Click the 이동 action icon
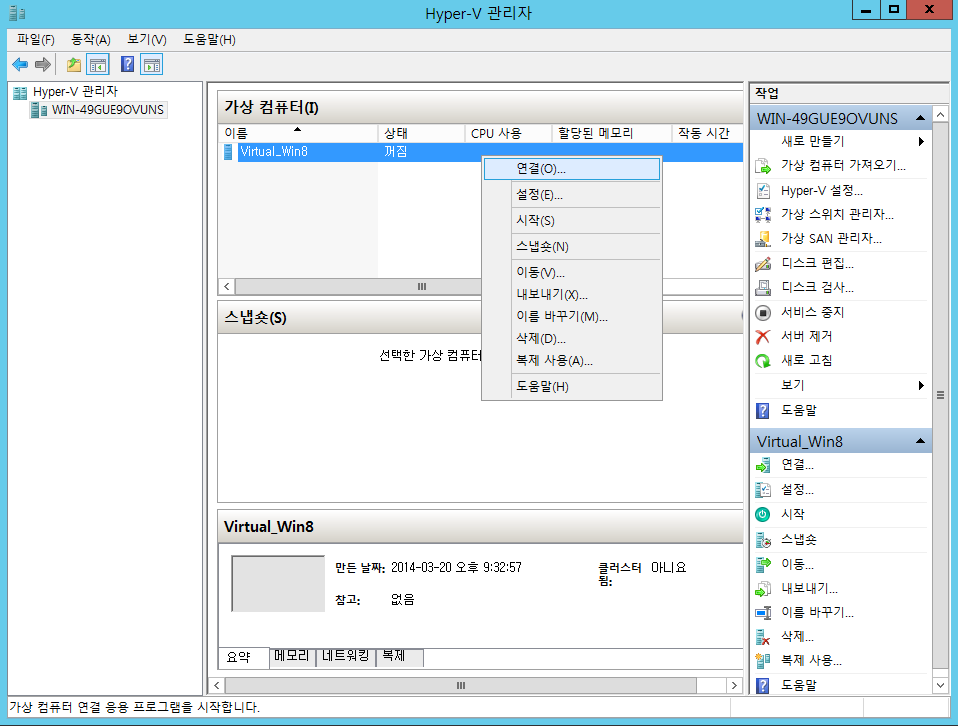The image size is (958, 726). click(763, 564)
